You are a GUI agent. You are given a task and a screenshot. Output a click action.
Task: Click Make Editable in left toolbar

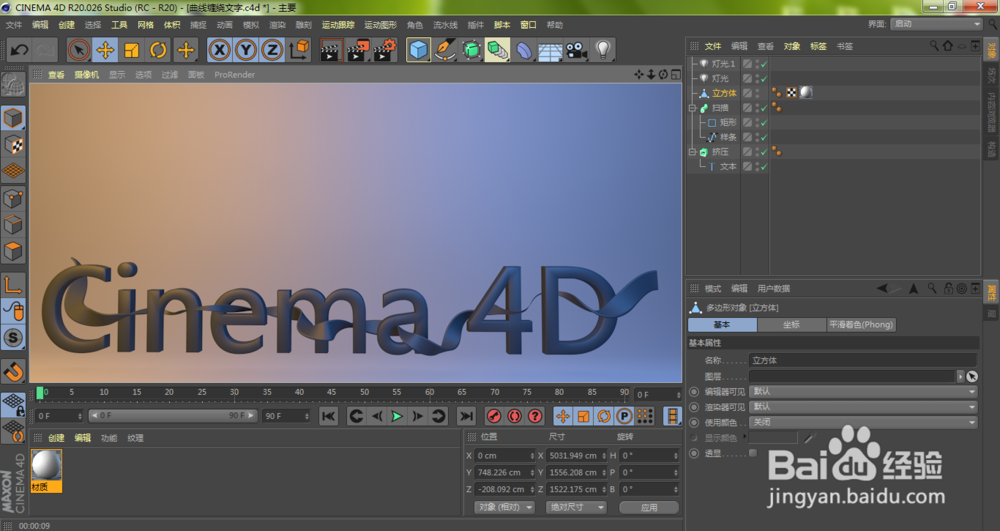(13, 84)
